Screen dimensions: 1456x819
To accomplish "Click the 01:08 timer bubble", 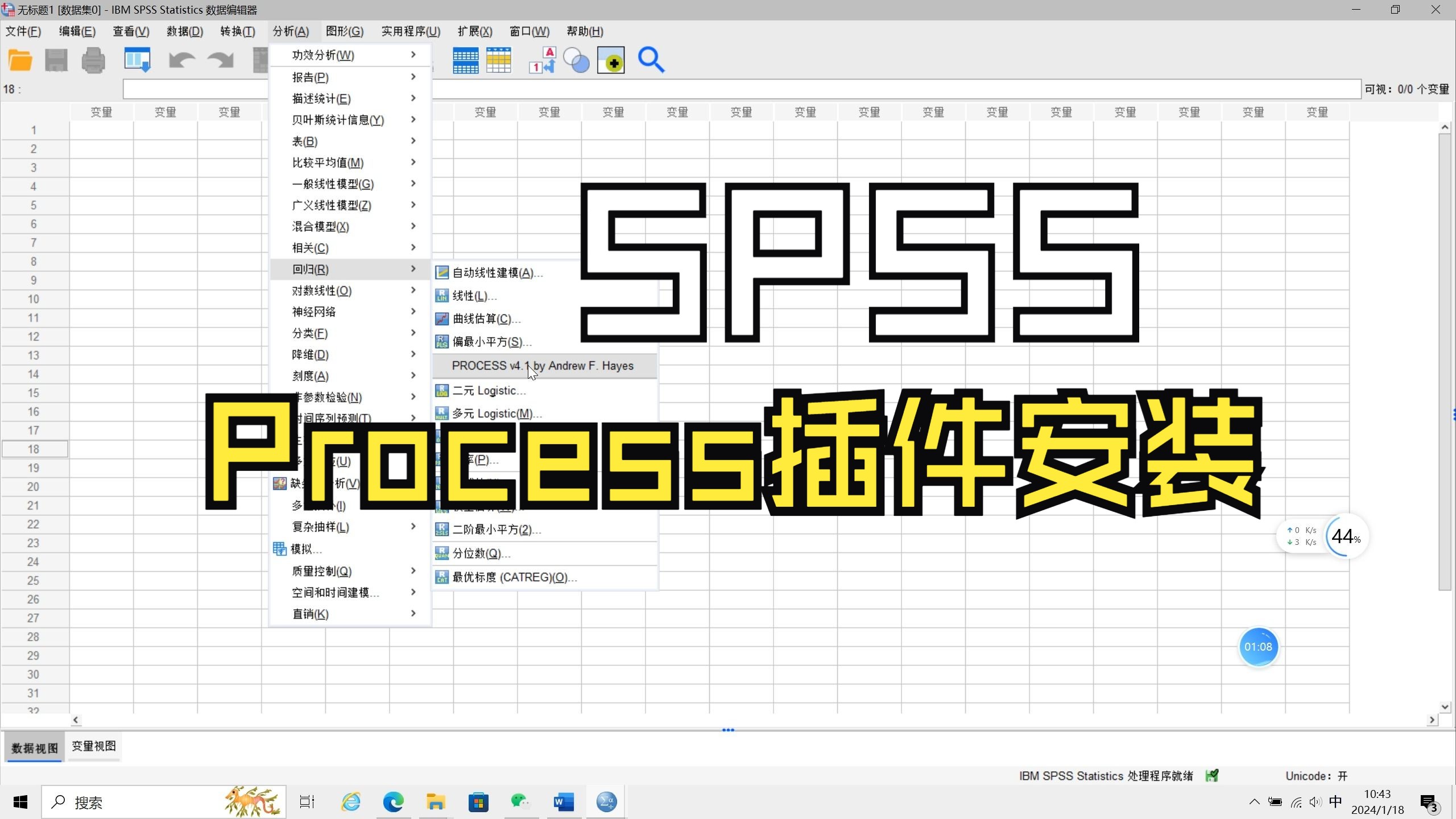I will 1258,647.
